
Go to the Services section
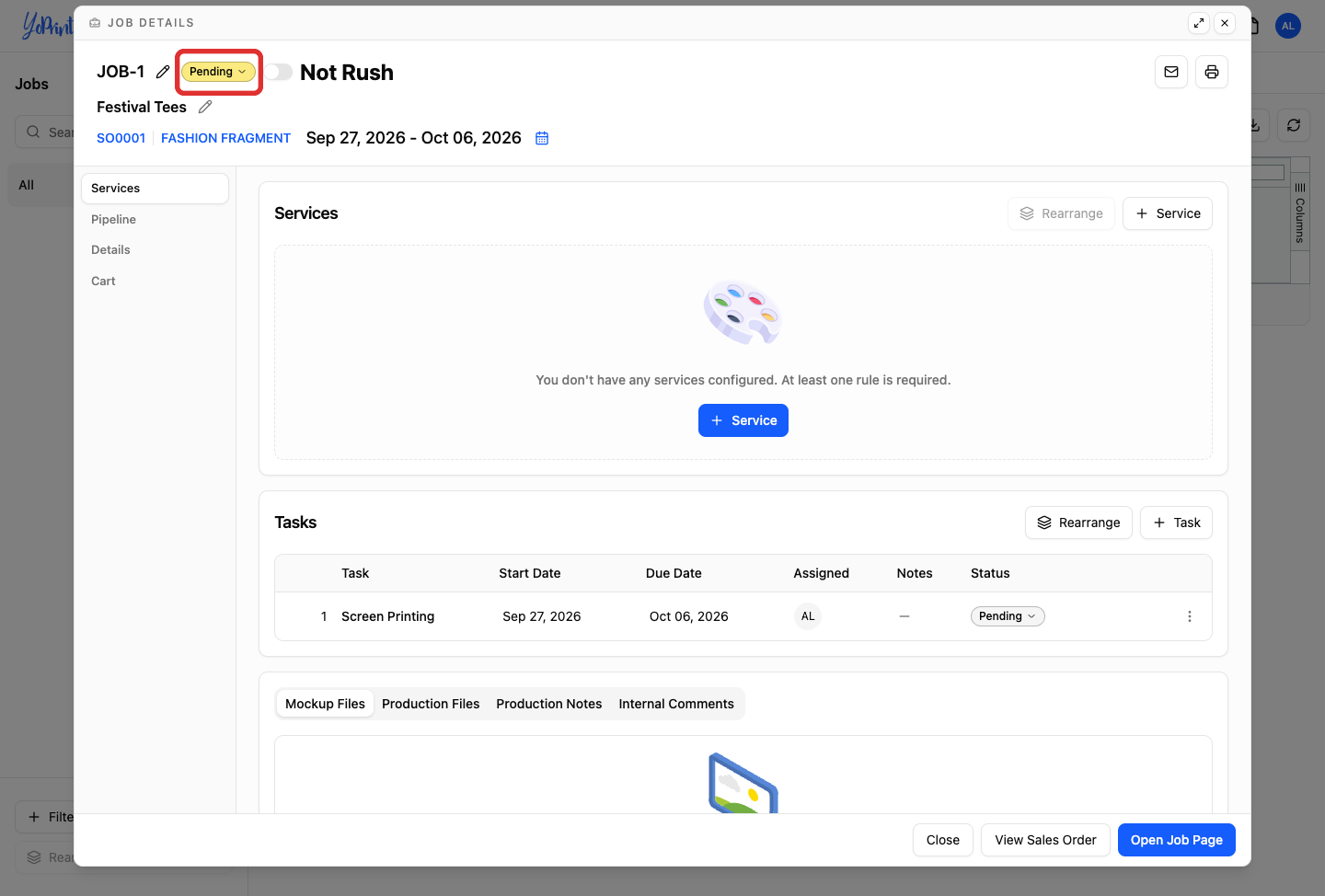click(155, 189)
